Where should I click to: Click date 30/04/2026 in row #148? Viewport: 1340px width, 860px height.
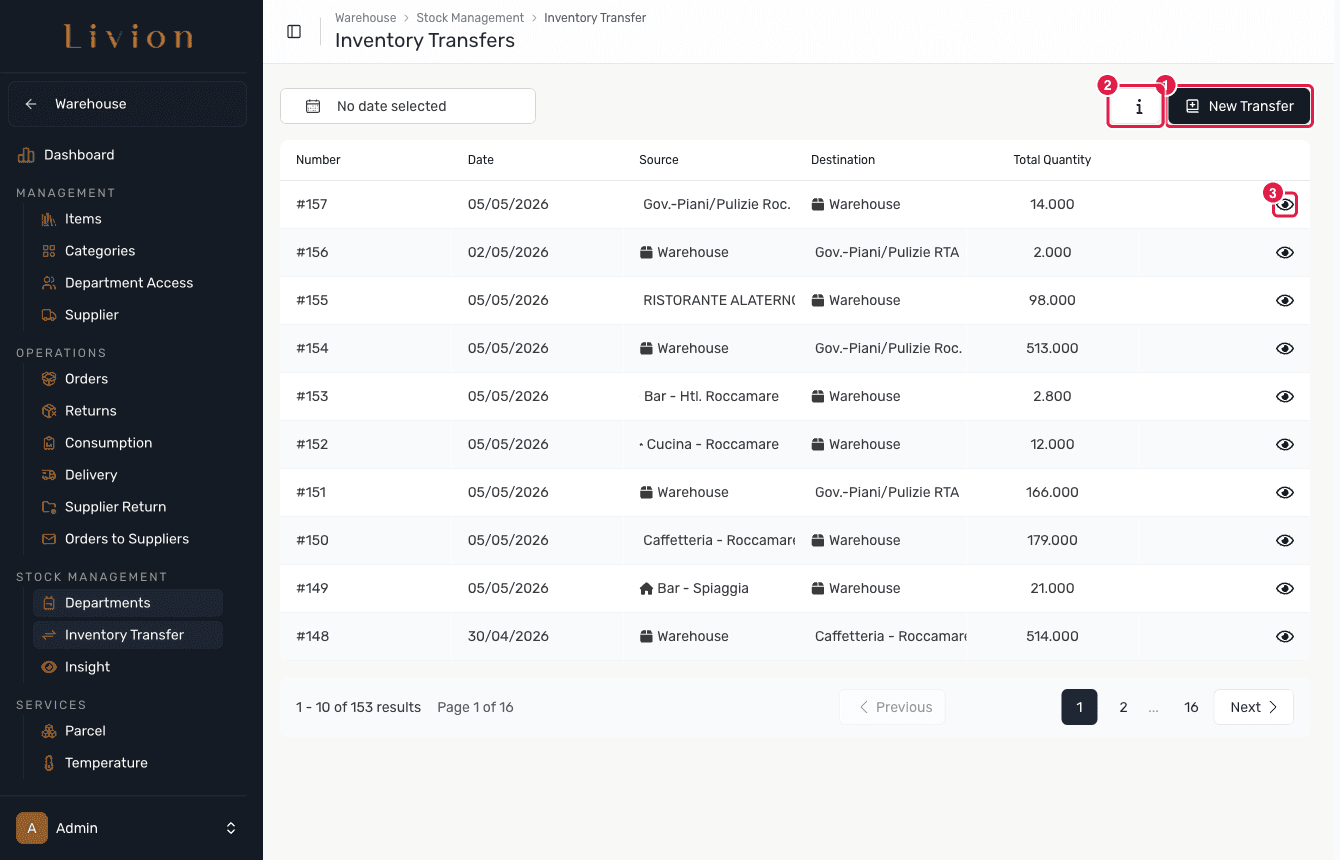coord(508,636)
